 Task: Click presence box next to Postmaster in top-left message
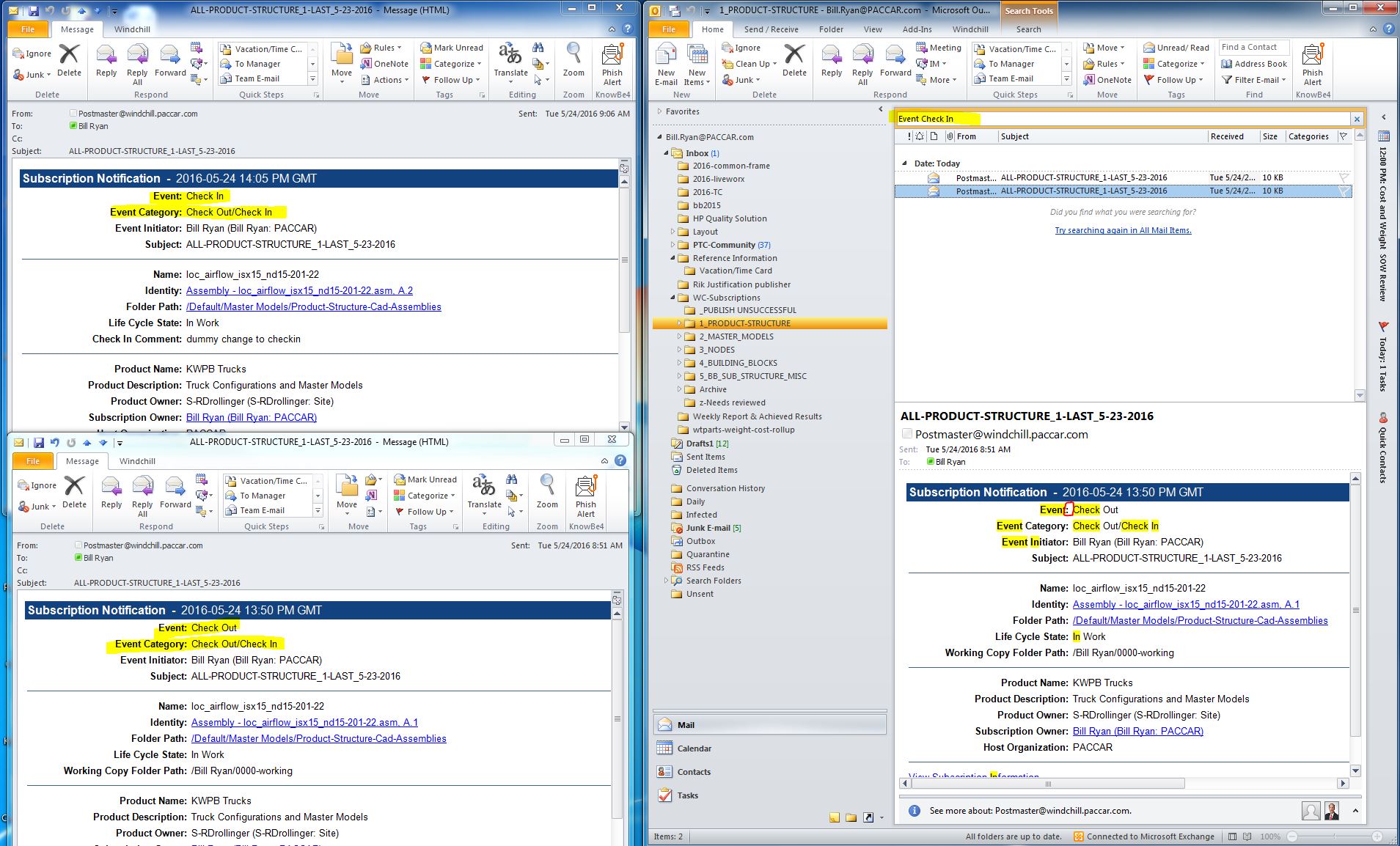73,114
